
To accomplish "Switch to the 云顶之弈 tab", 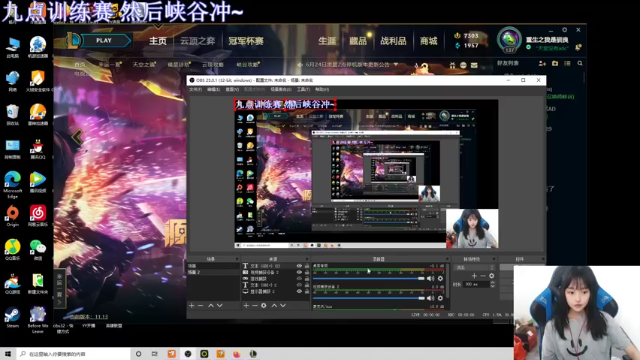I will (198, 41).
